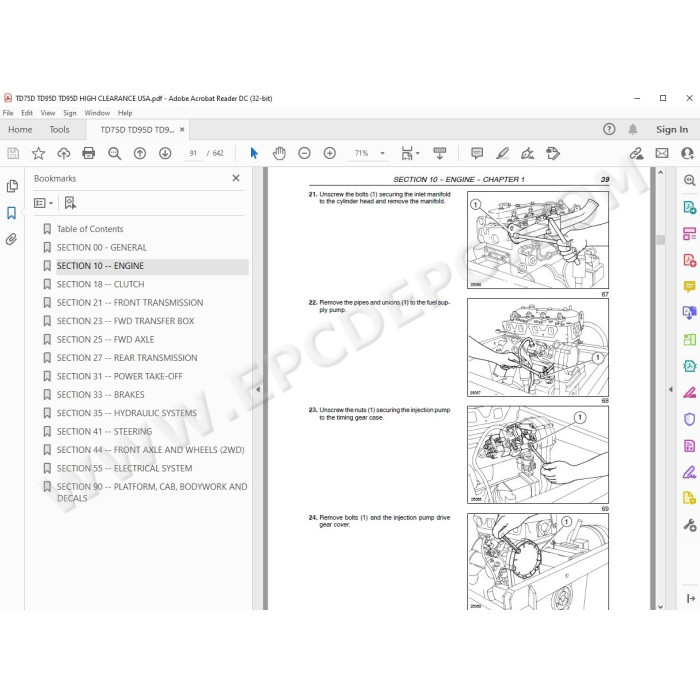Image resolution: width=700 pixels, height=700 pixels.
Task: Select the highlight text tool
Action: [502, 154]
